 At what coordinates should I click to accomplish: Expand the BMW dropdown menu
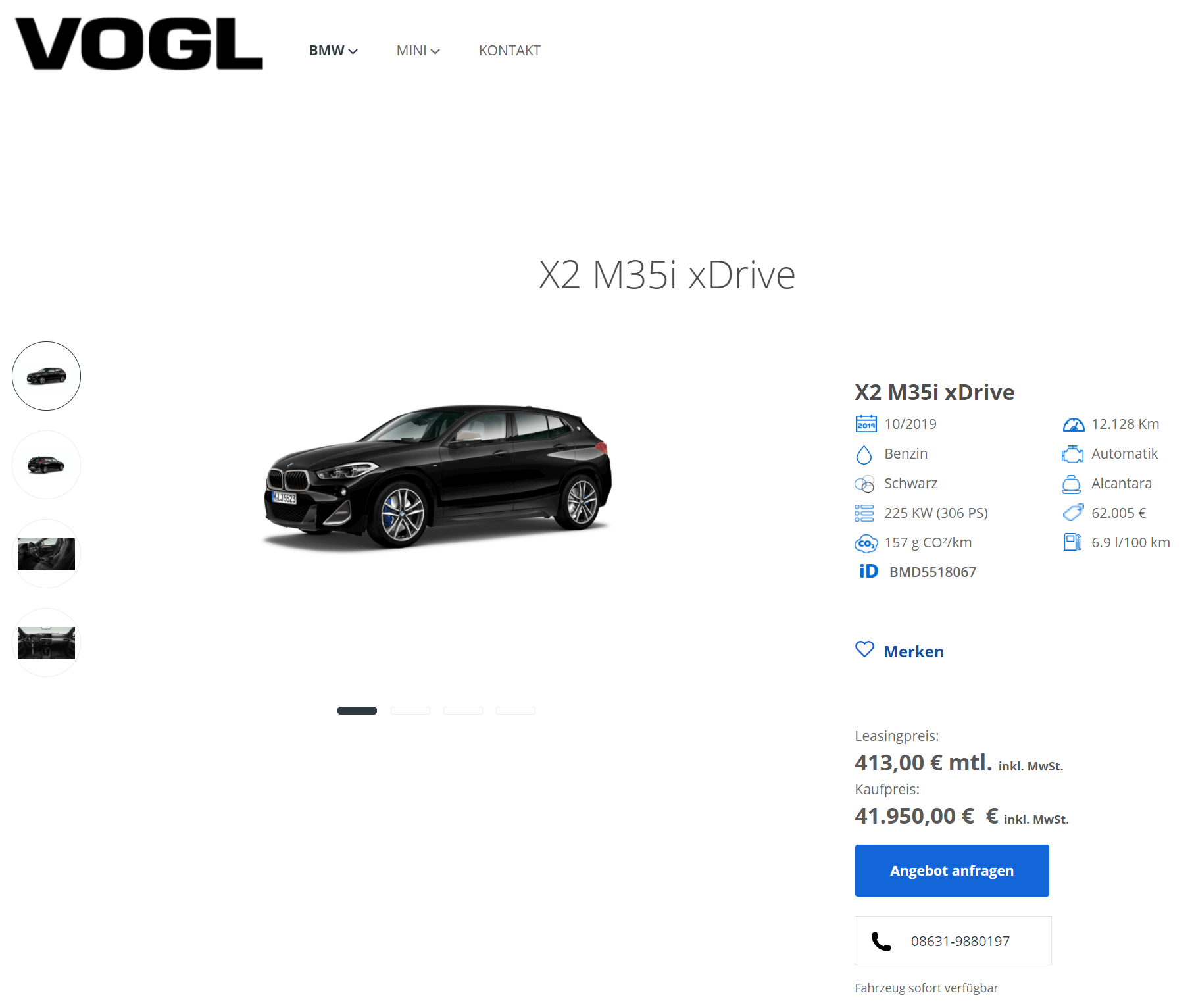(x=333, y=51)
